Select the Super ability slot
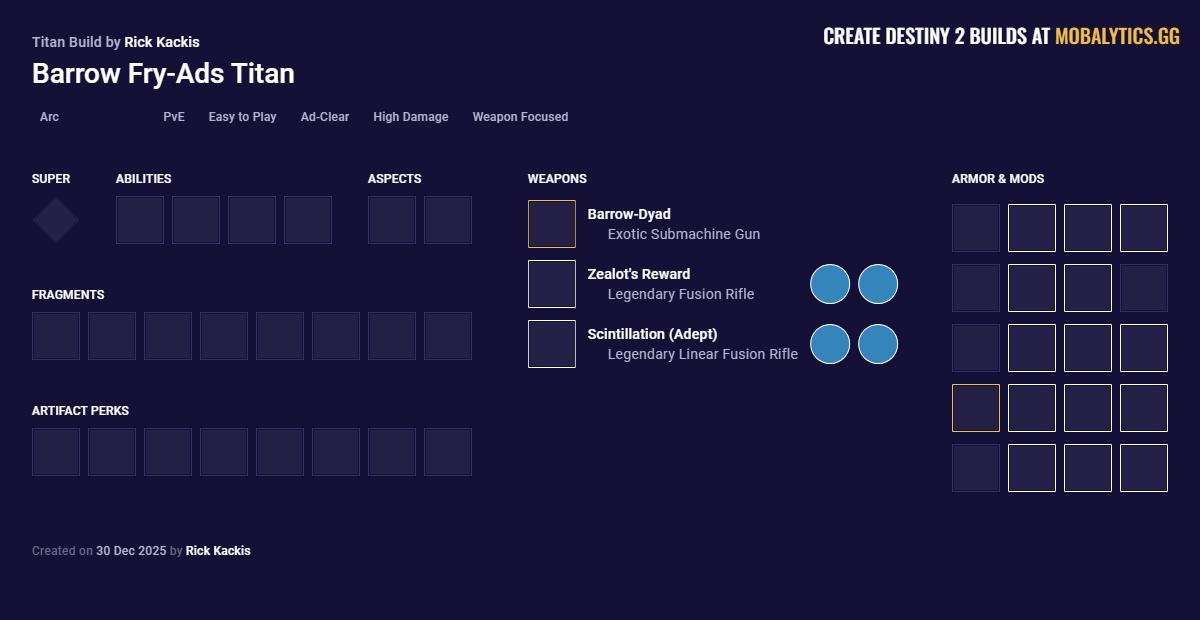 (x=55, y=219)
